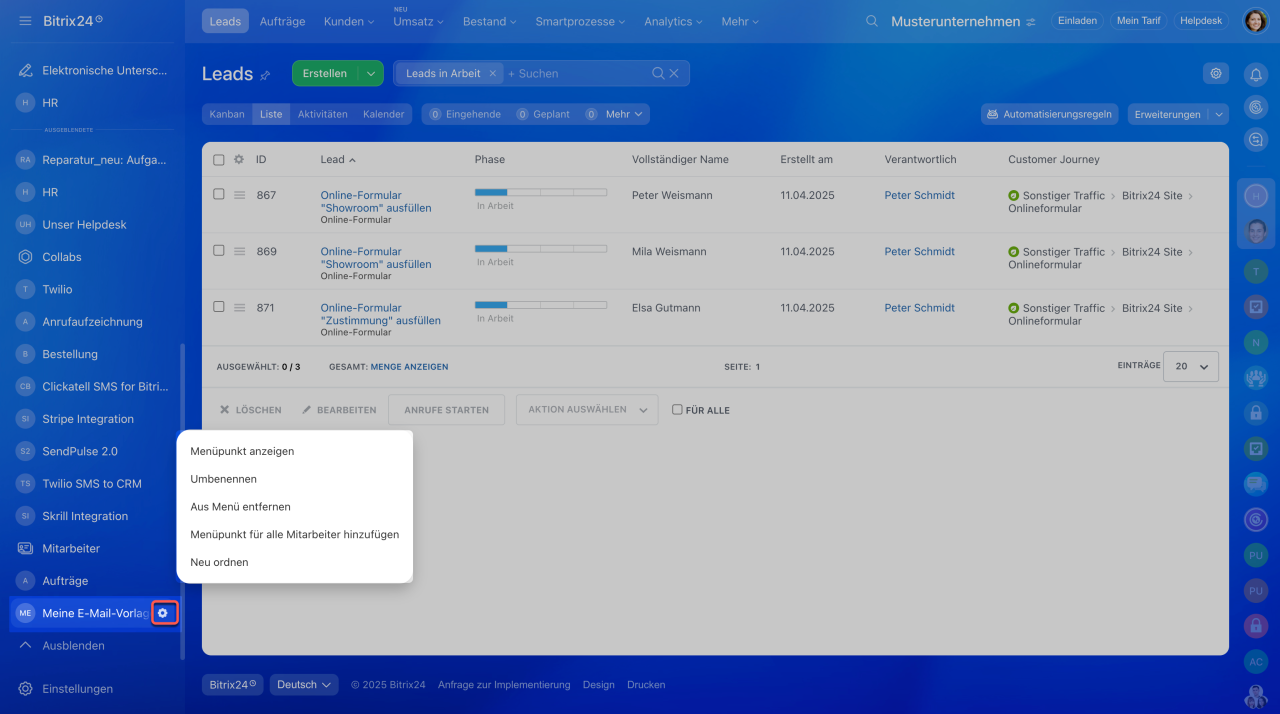Open Elektronische Unterschrift in the sidebar
The image size is (1280, 714).
pyautogui.click(x=92, y=71)
